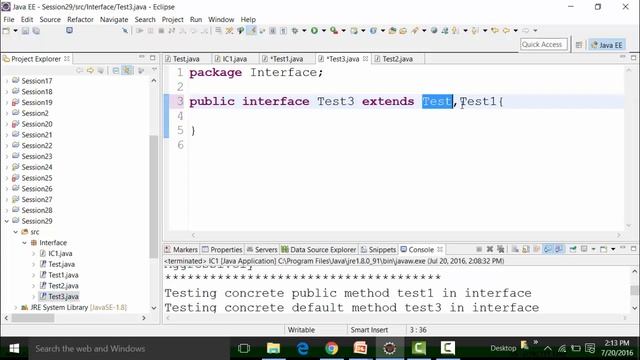Open the Navigate menu
Image resolution: width=640 pixels, height=360 pixels.
coord(114,20)
